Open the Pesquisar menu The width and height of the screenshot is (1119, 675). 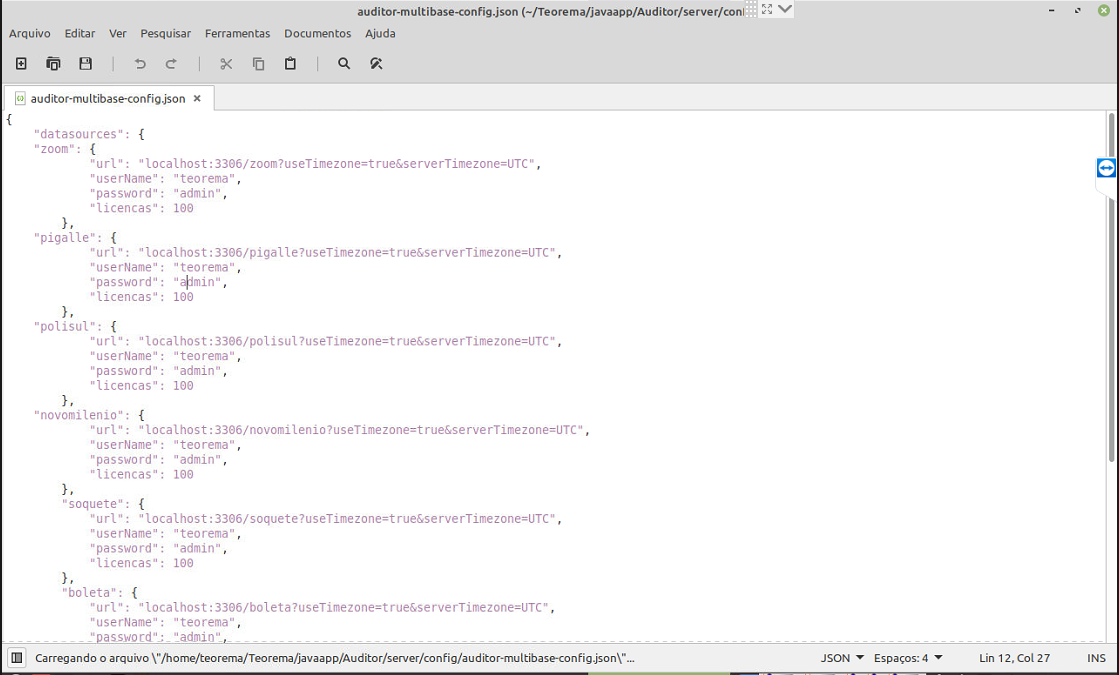click(x=166, y=34)
